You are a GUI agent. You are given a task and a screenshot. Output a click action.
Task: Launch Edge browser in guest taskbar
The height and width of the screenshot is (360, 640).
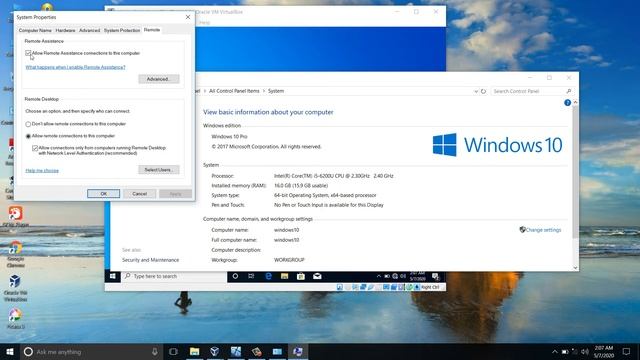(x=268, y=276)
